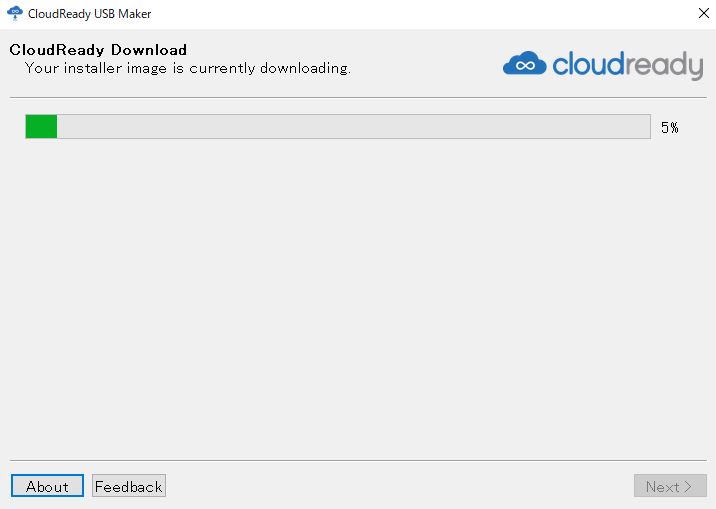Click the chevron arrow on Next button
The width and height of the screenshot is (716, 509).
point(688,487)
